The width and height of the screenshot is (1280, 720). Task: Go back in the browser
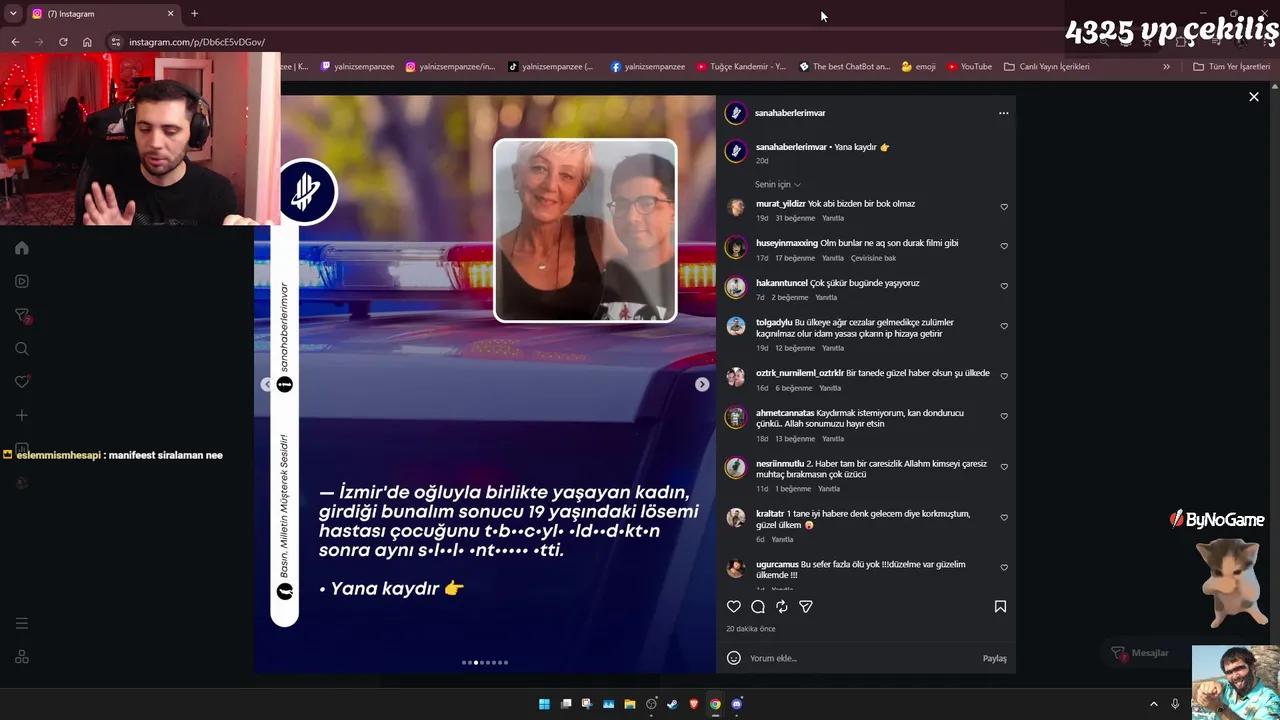coord(15,42)
